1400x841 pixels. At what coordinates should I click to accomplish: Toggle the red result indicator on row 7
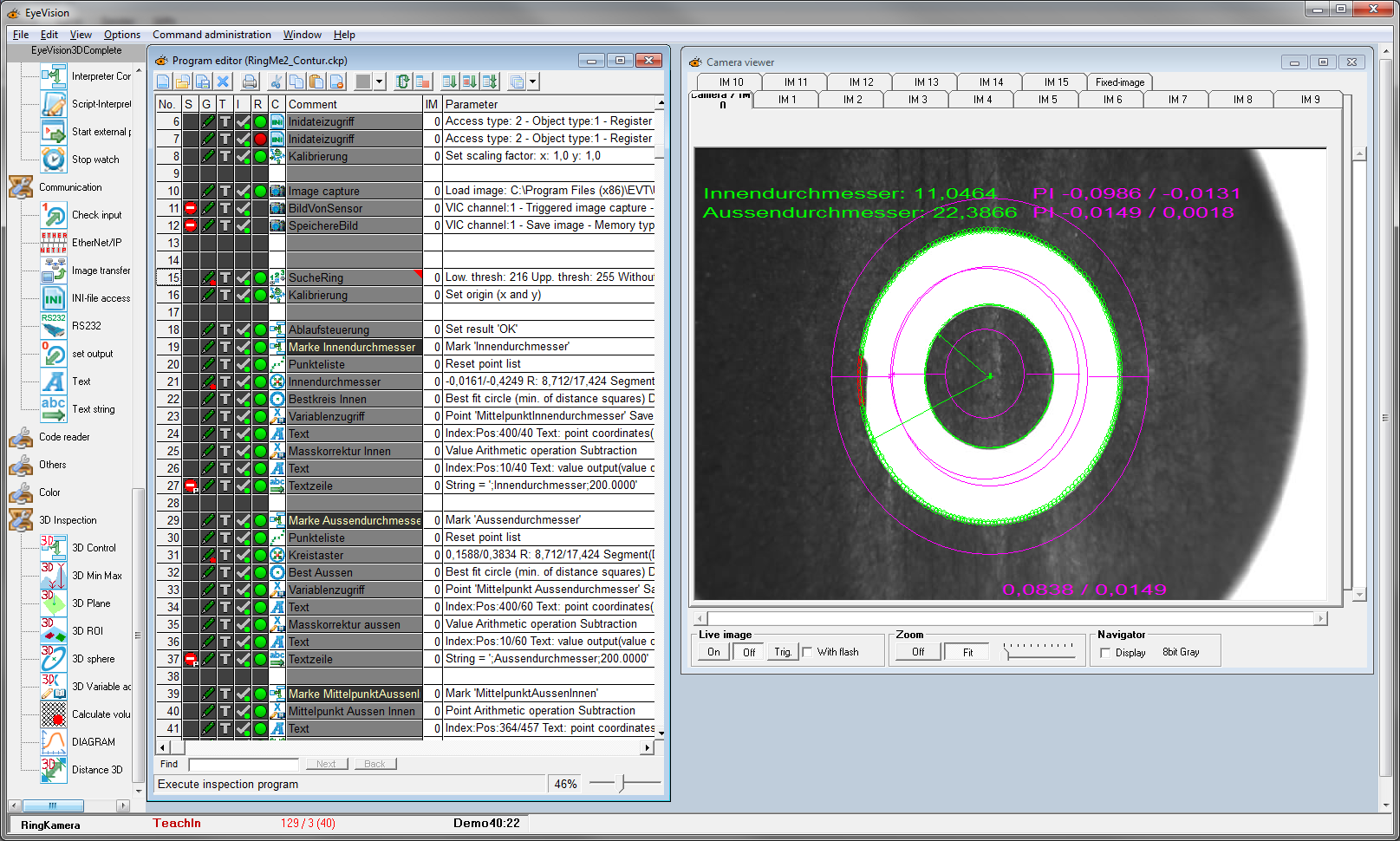(x=260, y=139)
